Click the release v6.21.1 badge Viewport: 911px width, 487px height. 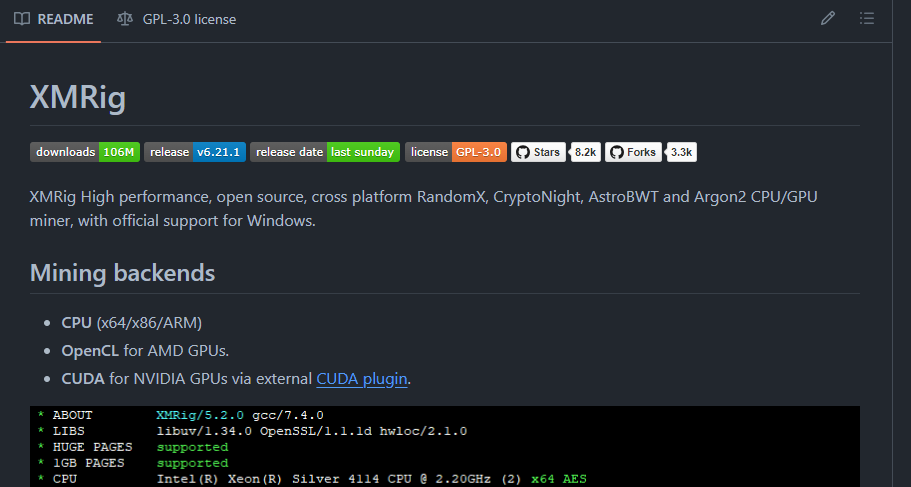pyautogui.click(x=195, y=152)
